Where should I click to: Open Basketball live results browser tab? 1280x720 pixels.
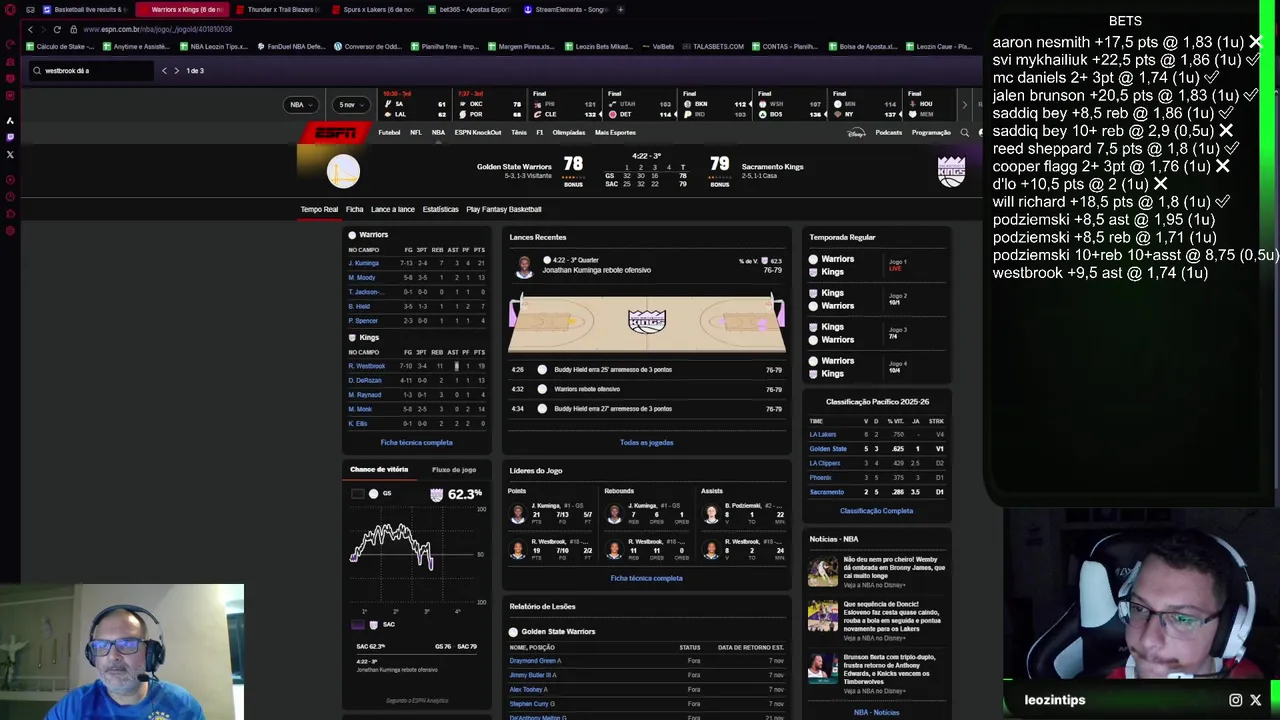pos(84,9)
